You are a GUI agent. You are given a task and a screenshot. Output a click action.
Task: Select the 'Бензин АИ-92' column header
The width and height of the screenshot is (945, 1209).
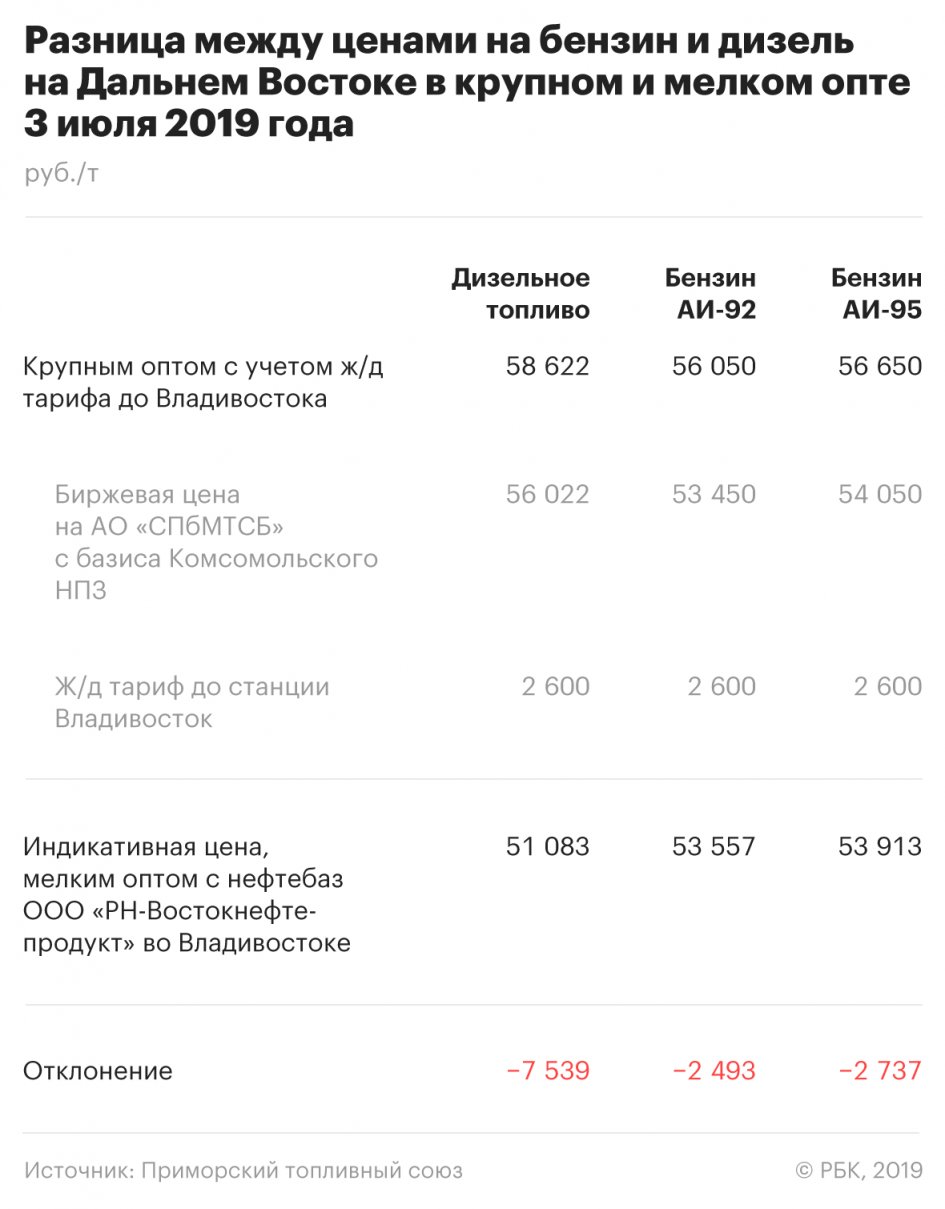[x=710, y=294]
